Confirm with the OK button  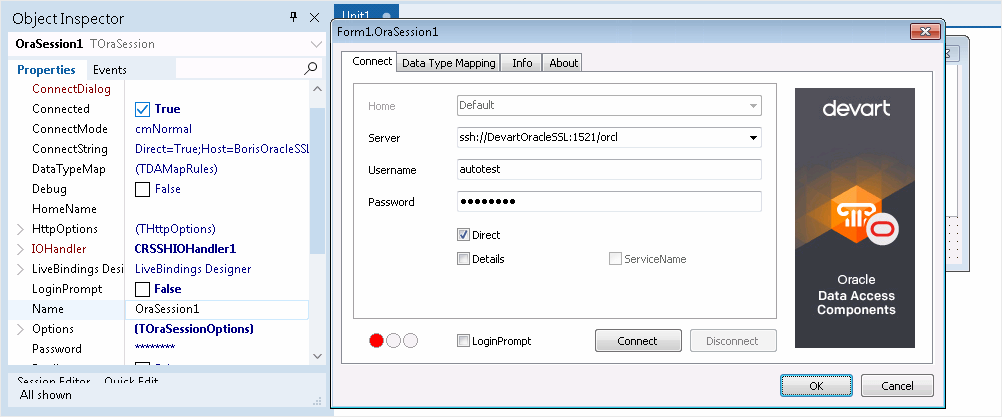pos(816,386)
